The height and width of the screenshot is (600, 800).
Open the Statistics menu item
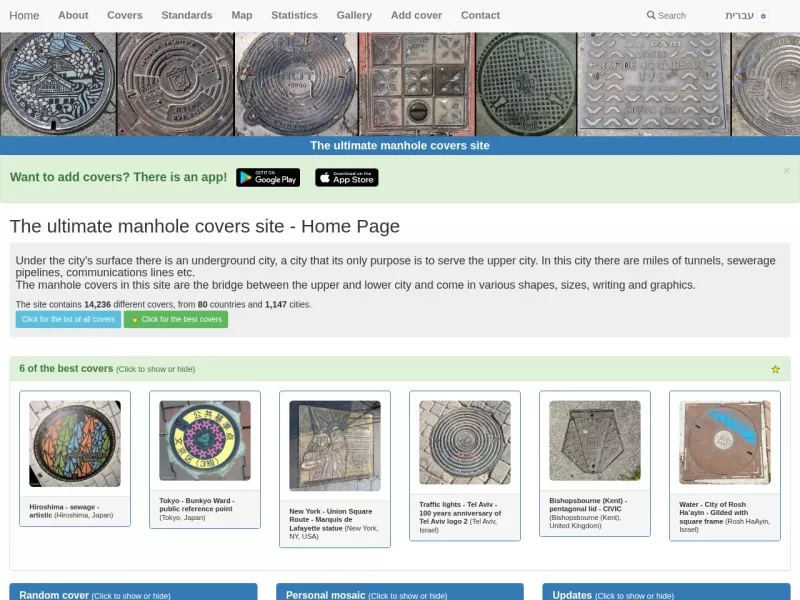294,15
